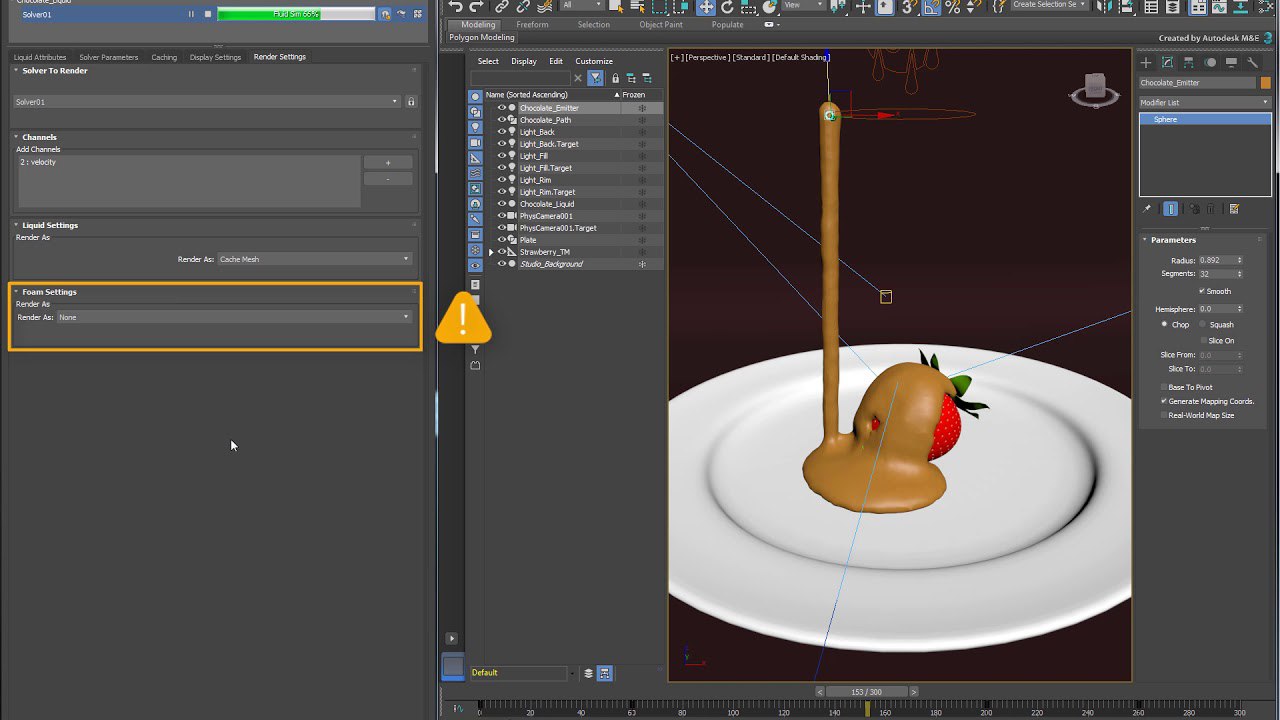Click the plus button to add a channel

387,162
